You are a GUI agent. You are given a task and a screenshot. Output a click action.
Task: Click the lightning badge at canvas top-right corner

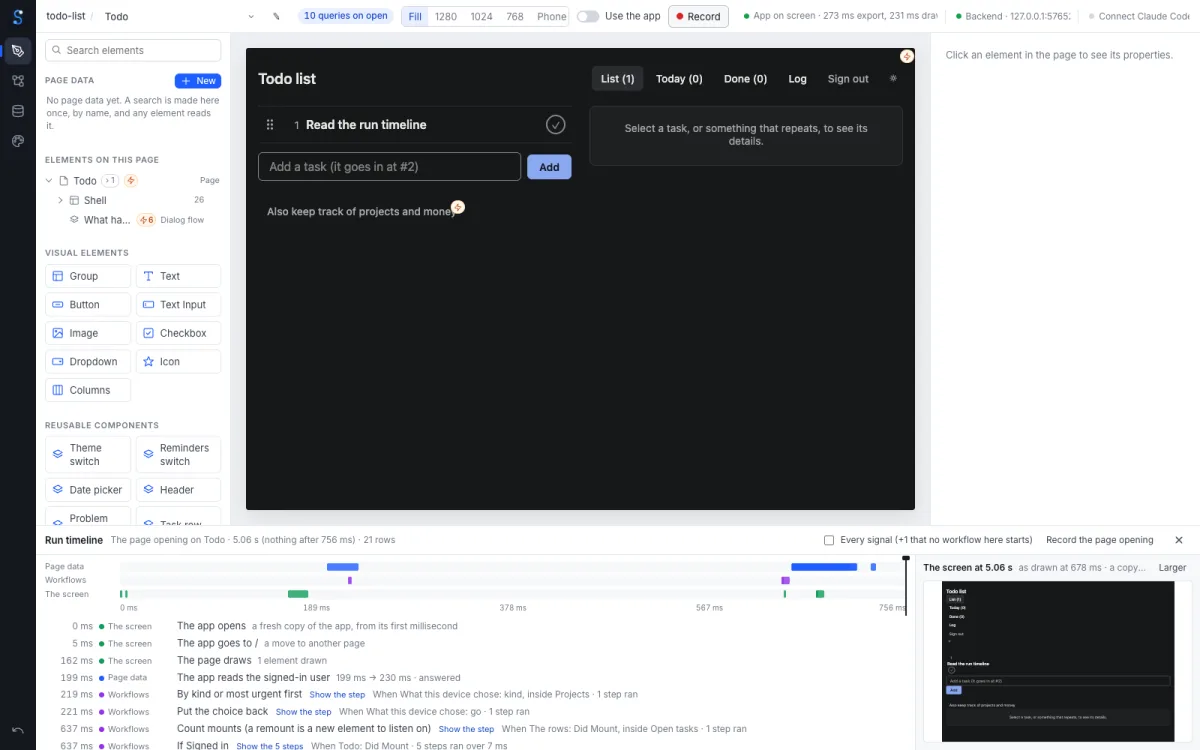(907, 56)
